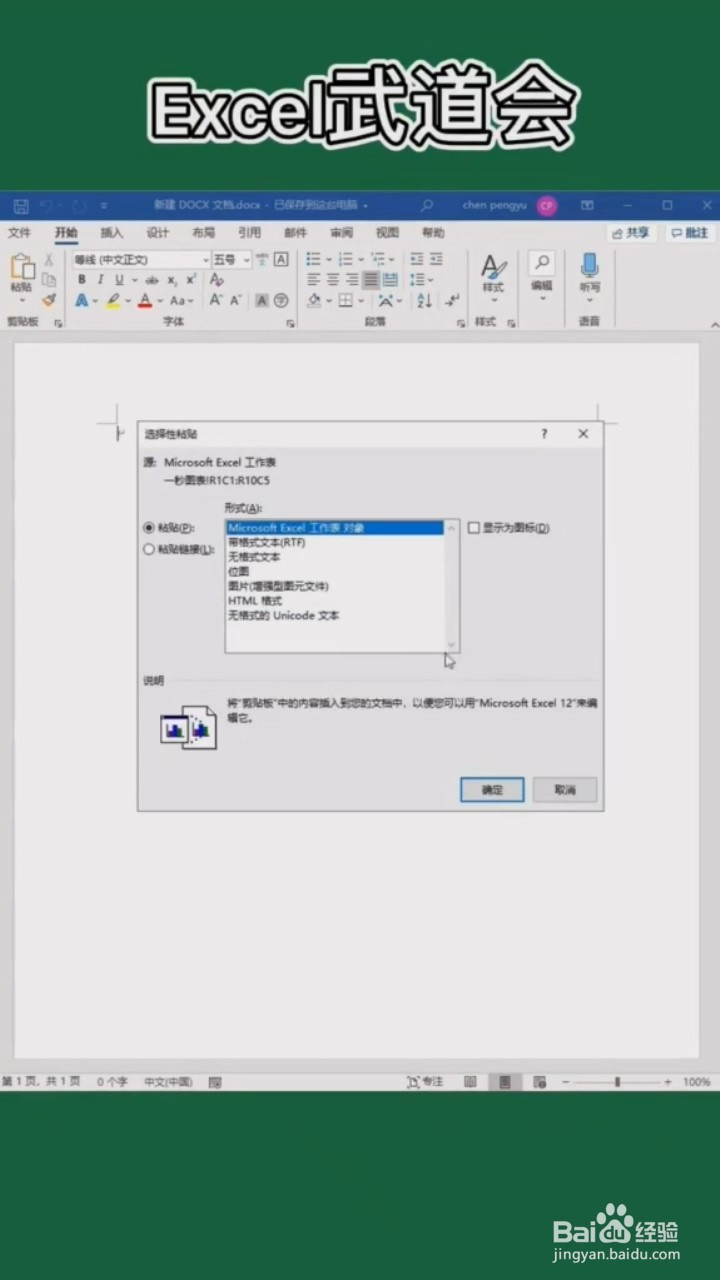Select the 粘贴链接(L) radio button
The width and height of the screenshot is (720, 1280).
click(x=149, y=549)
